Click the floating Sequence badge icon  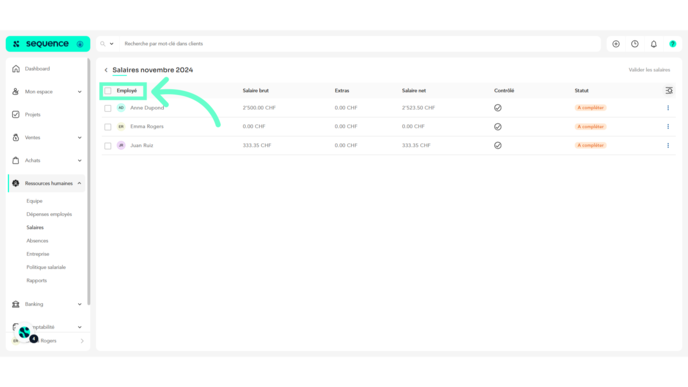click(25, 333)
